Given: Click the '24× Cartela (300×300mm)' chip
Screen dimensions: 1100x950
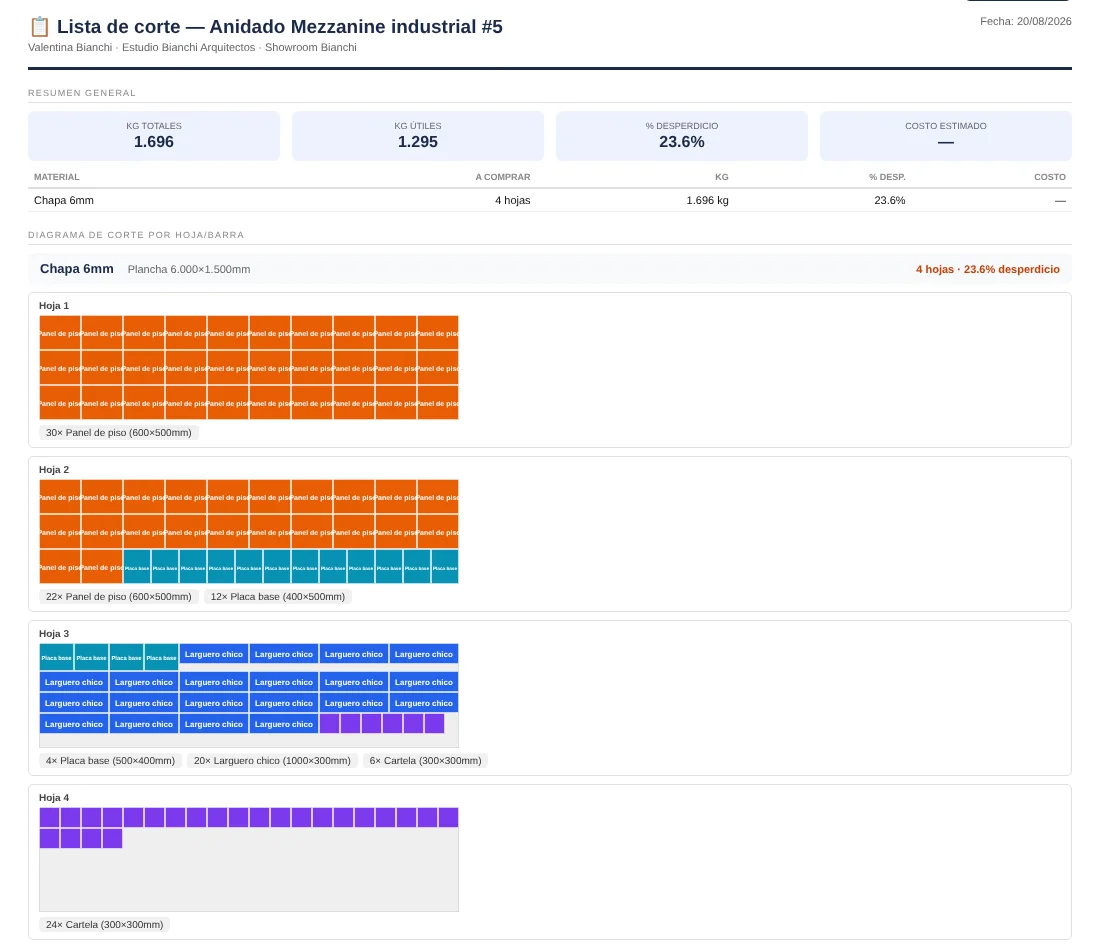Looking at the screenshot, I should point(105,925).
